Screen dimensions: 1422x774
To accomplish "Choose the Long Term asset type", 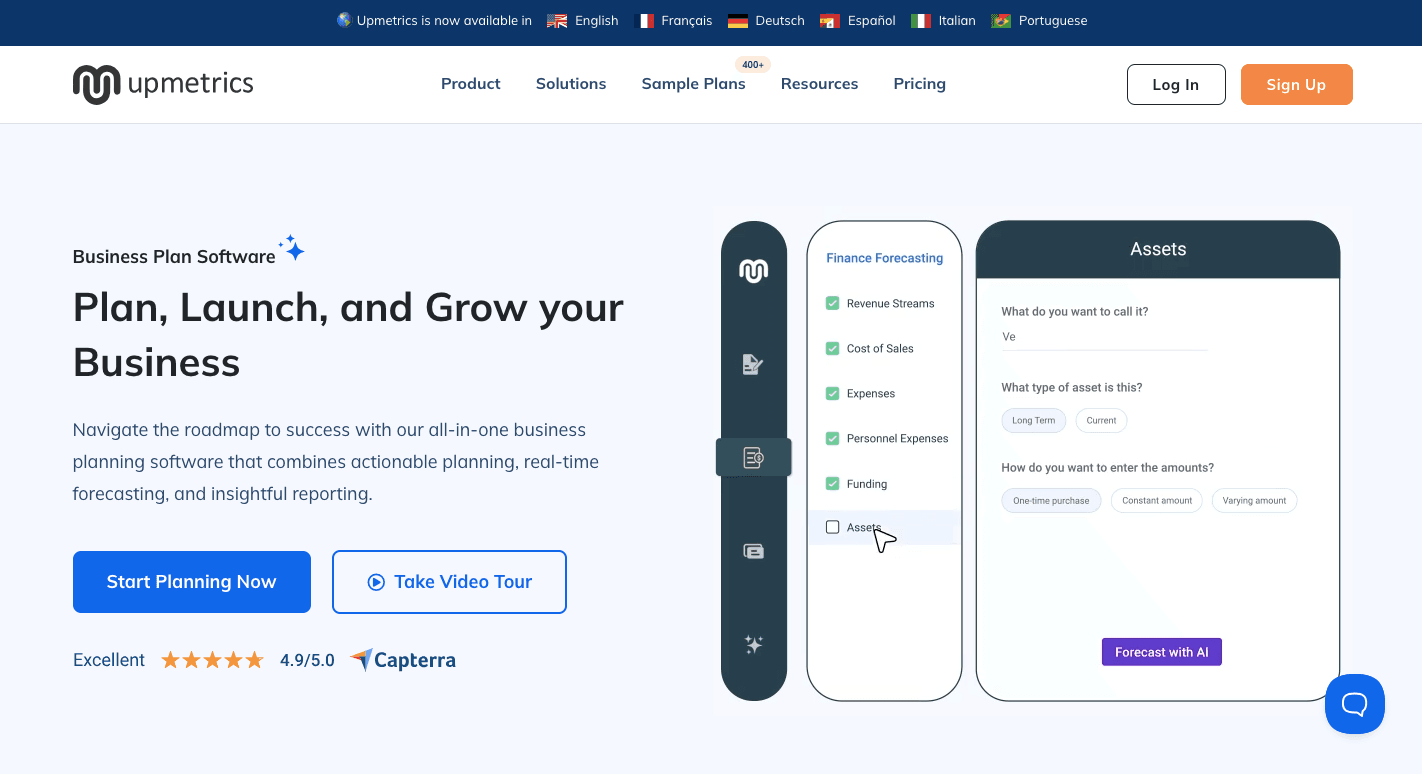I will 1033,420.
